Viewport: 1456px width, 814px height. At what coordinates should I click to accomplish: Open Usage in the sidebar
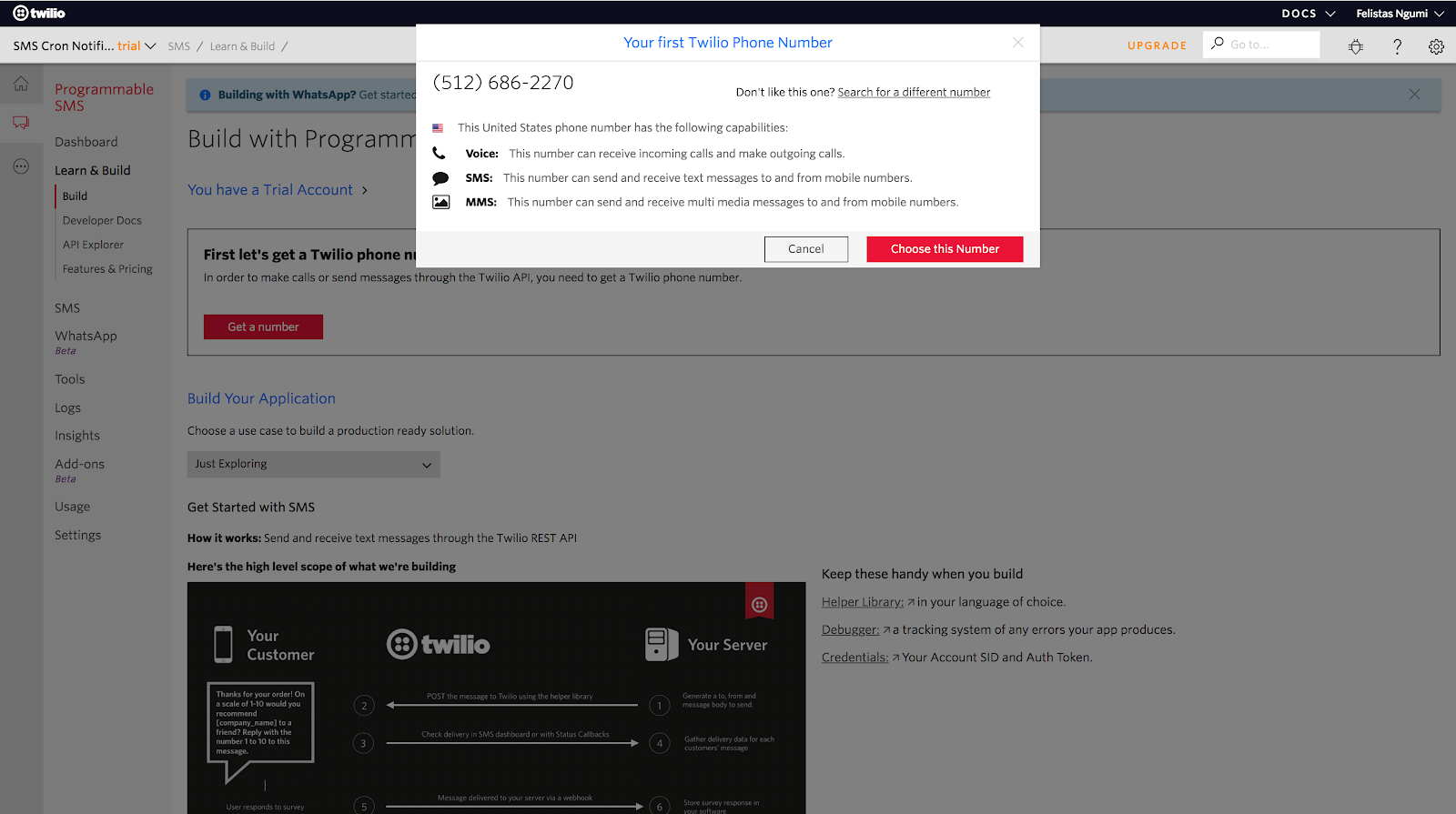click(x=72, y=507)
